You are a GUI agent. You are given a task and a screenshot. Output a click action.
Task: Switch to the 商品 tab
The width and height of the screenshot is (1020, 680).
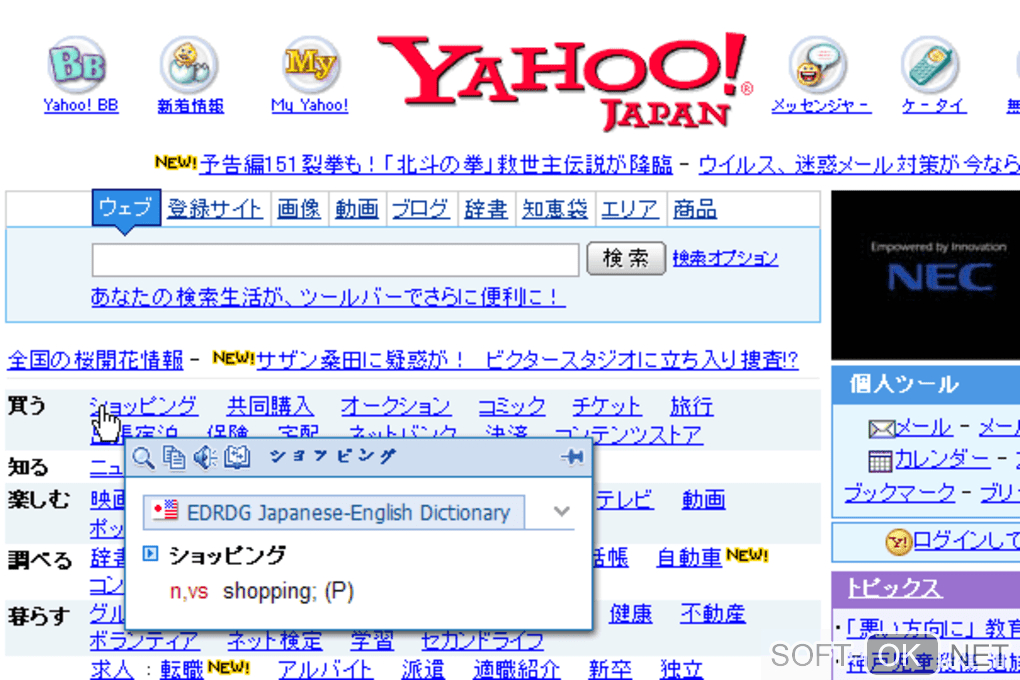click(695, 209)
